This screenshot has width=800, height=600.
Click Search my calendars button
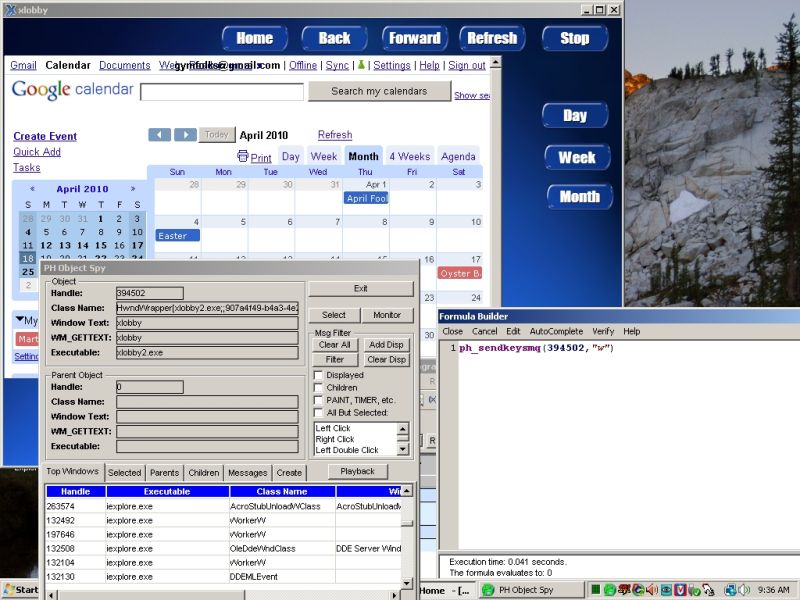pyautogui.click(x=379, y=91)
